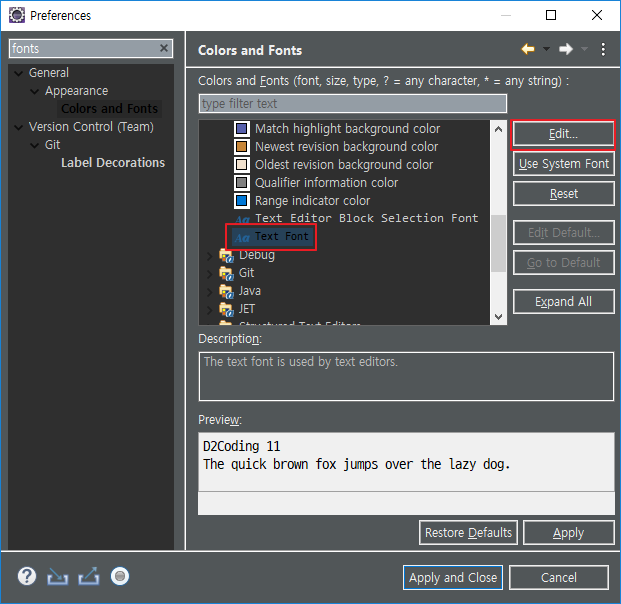Click the Description text box
621x604 pixels.
406,376
